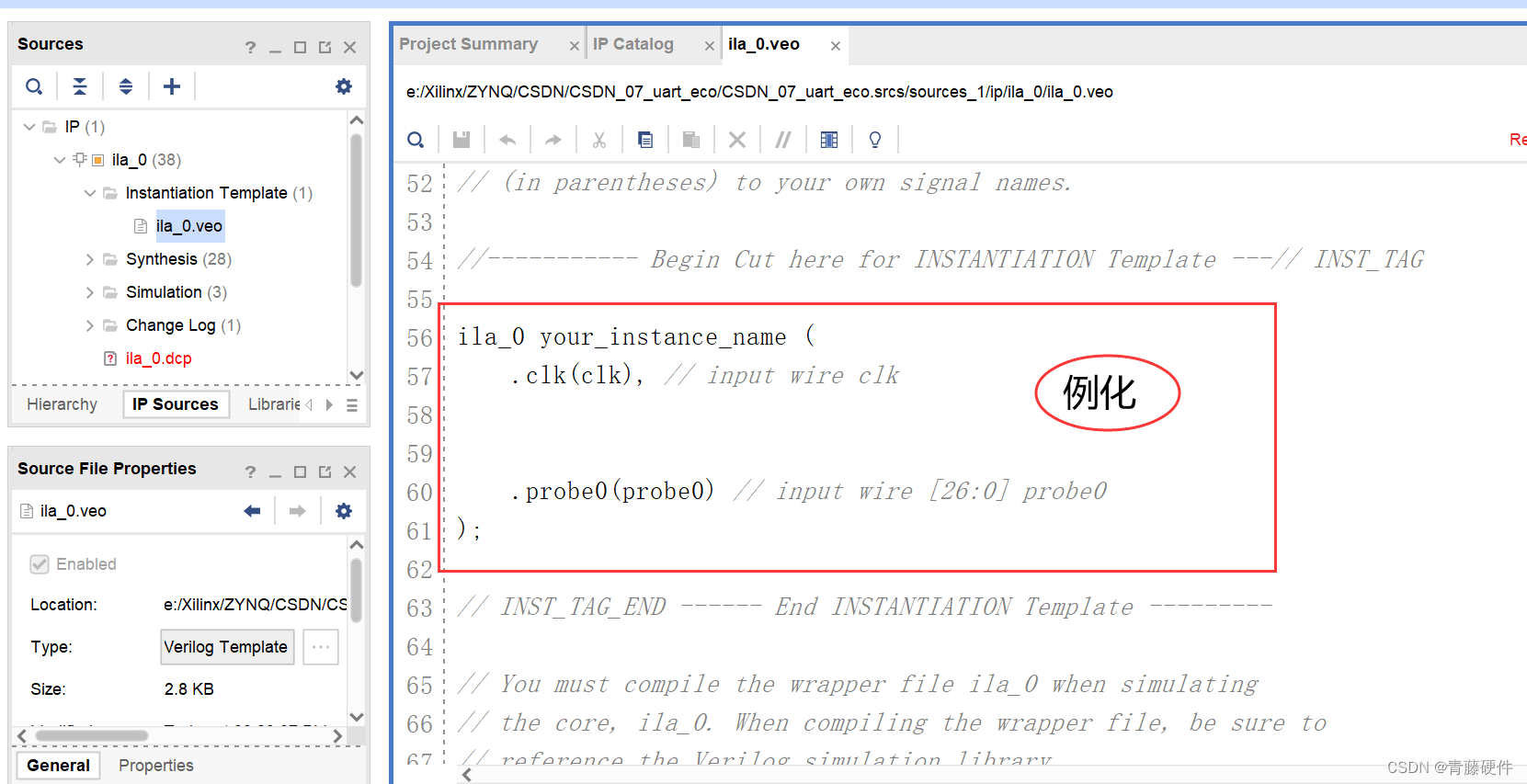Open Sources panel settings gear
The width and height of the screenshot is (1527, 784).
pyautogui.click(x=344, y=86)
